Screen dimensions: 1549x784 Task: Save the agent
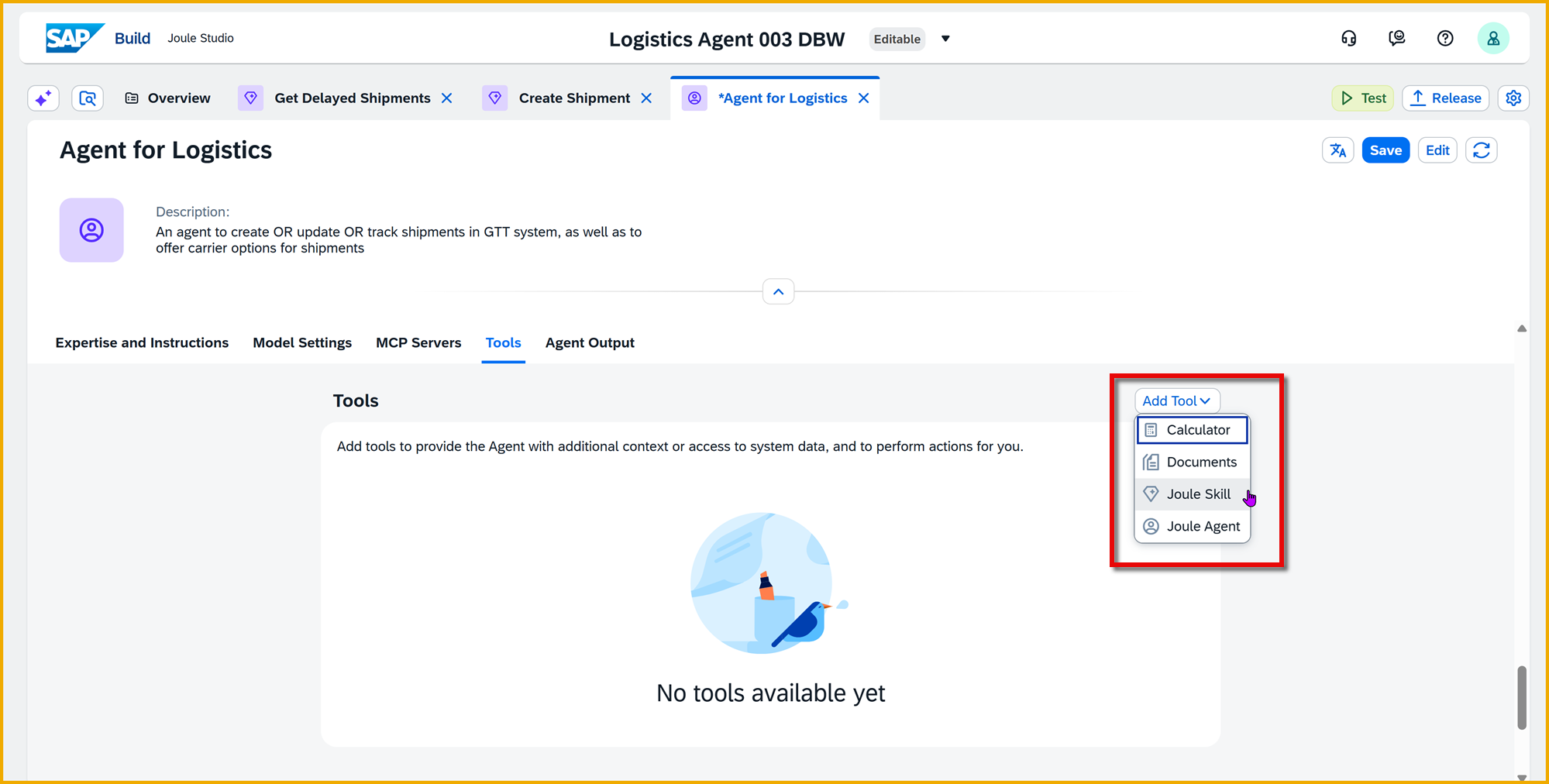1385,150
